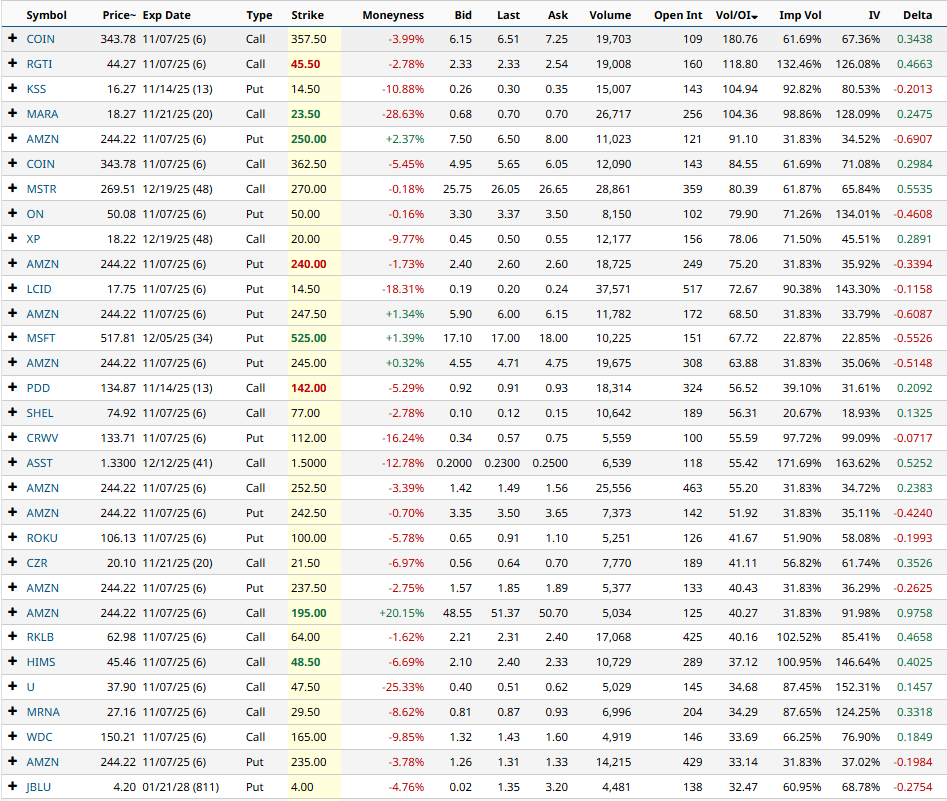Sort table by Strike header

pyautogui.click(x=307, y=15)
